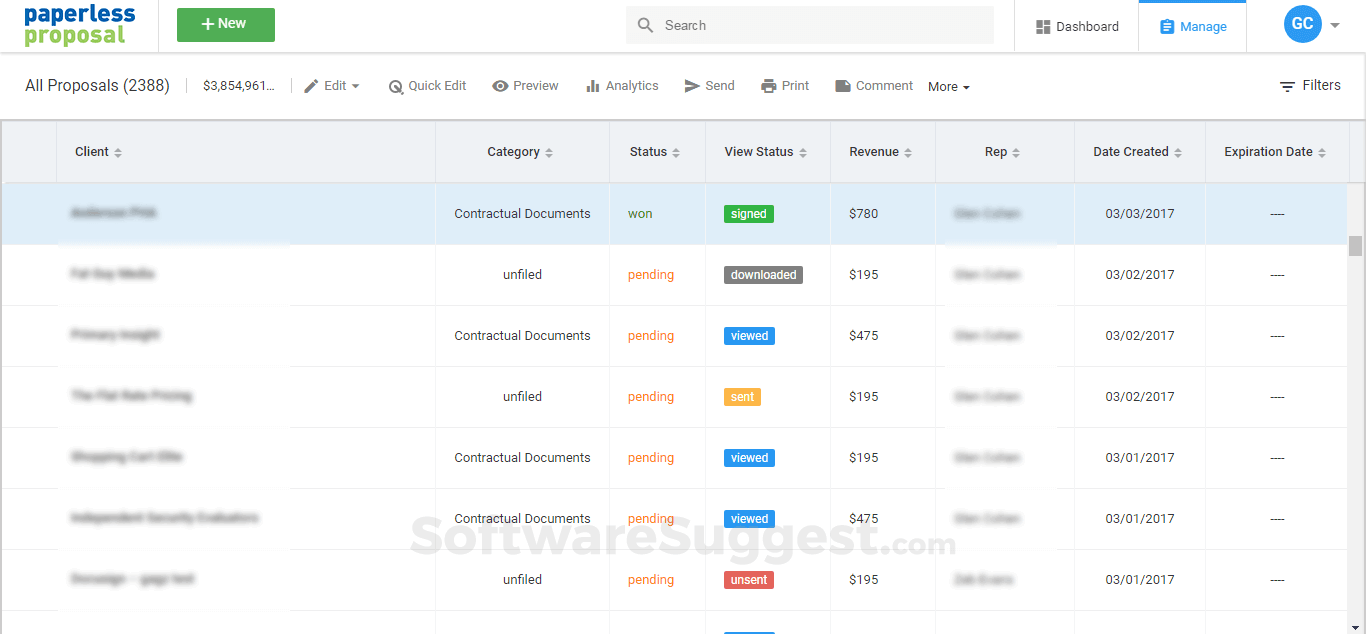Click the Dashboard grid icon
Viewport: 1366px width, 634px height.
[x=1043, y=27]
